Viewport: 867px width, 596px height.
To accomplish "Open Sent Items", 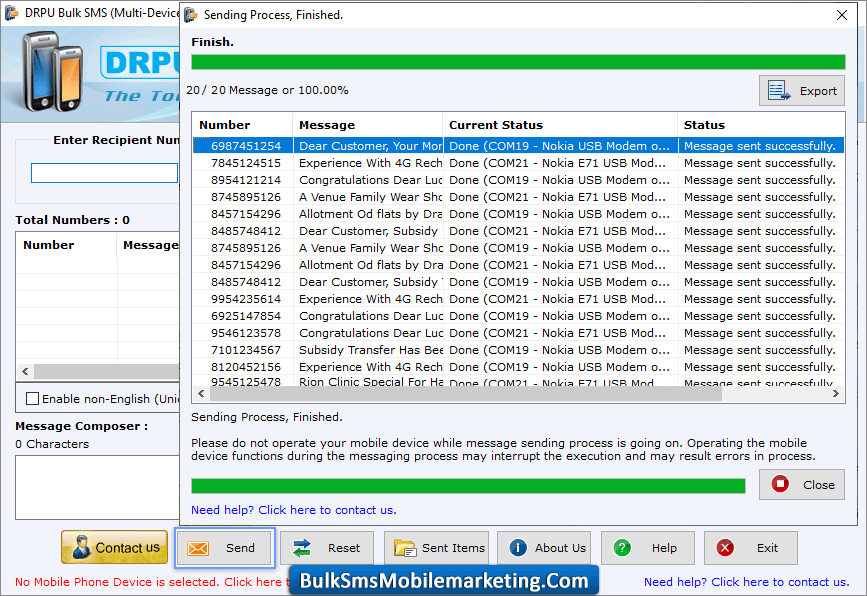I will (x=436, y=548).
